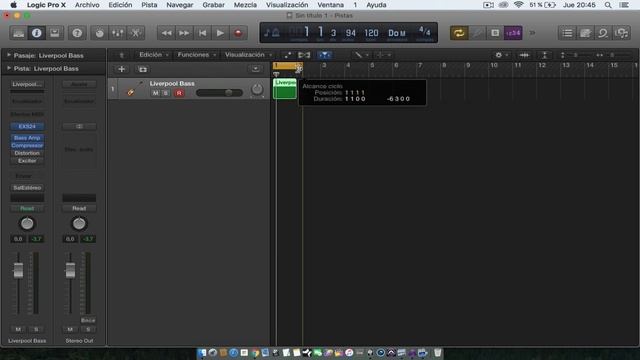This screenshot has width=640, height=360.
Task: Mute the Liverpool Bass track
Action: [156, 93]
